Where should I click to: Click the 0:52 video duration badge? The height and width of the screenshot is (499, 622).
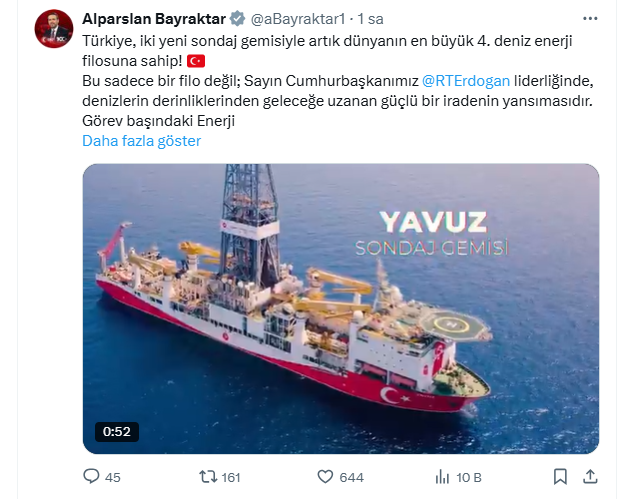[117, 432]
